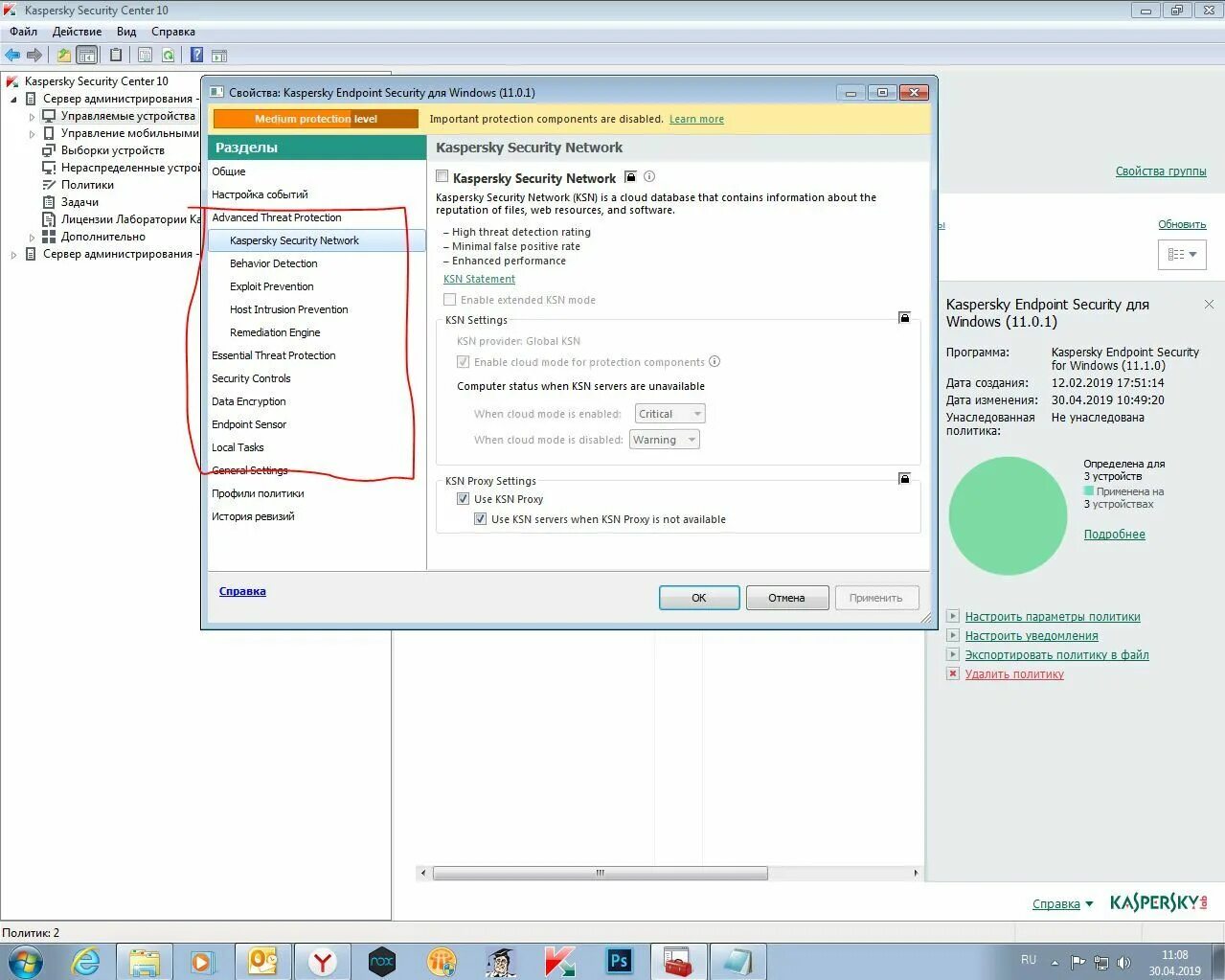Click the Forward arrow in the toolbar
The height and width of the screenshot is (980, 1225).
[x=34, y=56]
